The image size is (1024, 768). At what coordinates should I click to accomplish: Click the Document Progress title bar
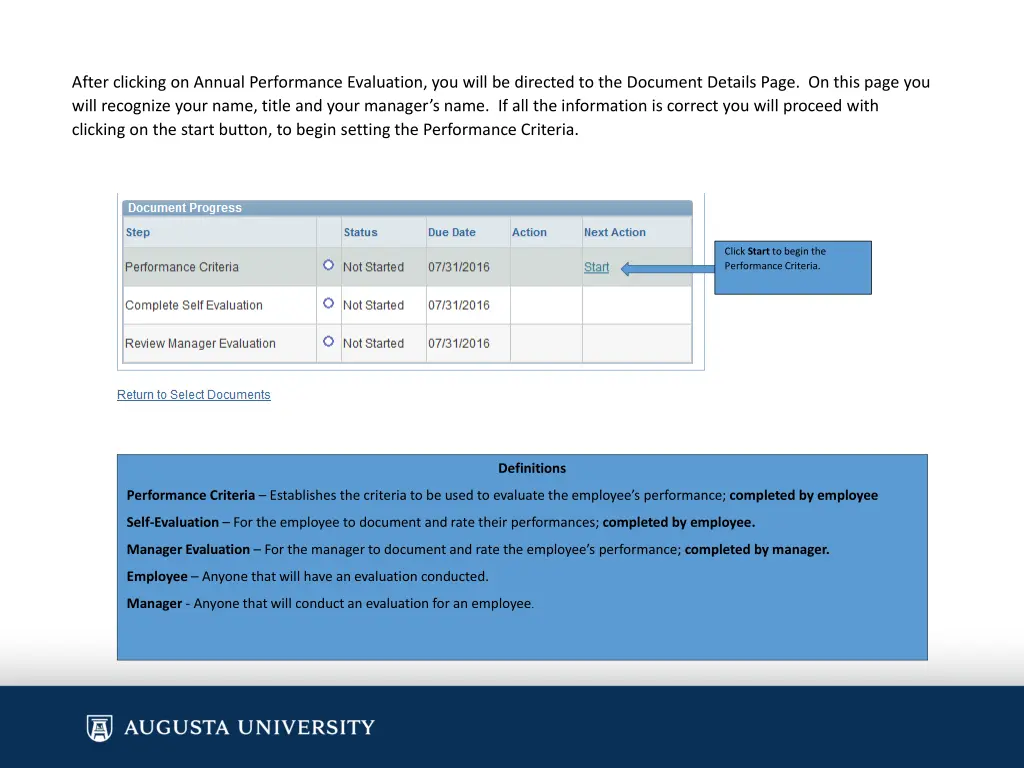(407, 208)
